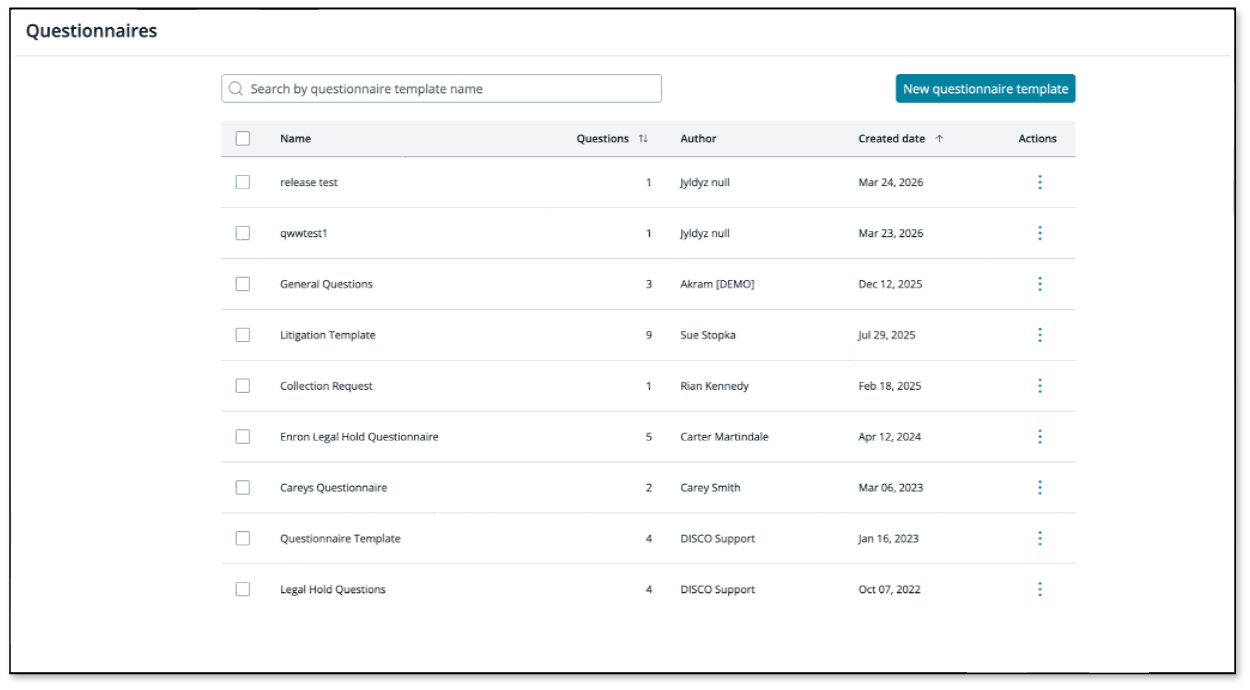
Task: Click author Carey Smith
Action: click(710, 488)
